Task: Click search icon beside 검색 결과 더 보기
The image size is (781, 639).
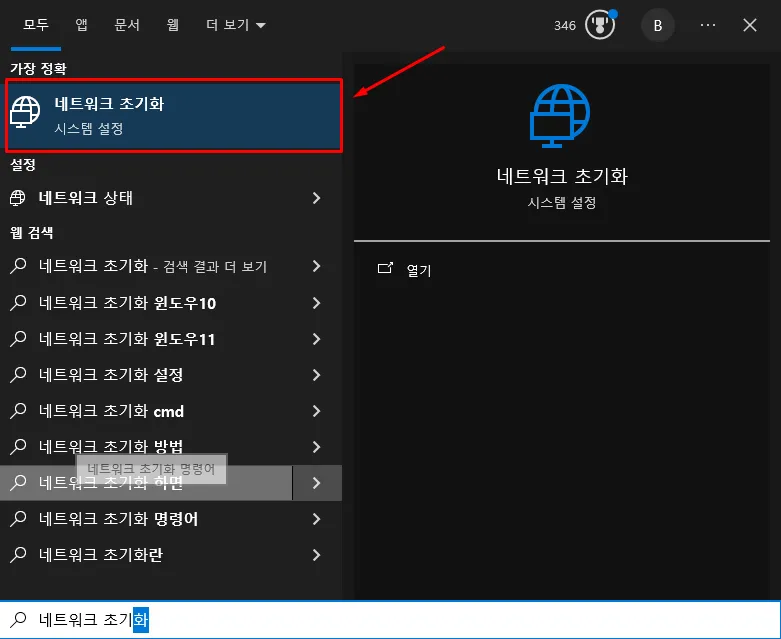Action: point(18,266)
